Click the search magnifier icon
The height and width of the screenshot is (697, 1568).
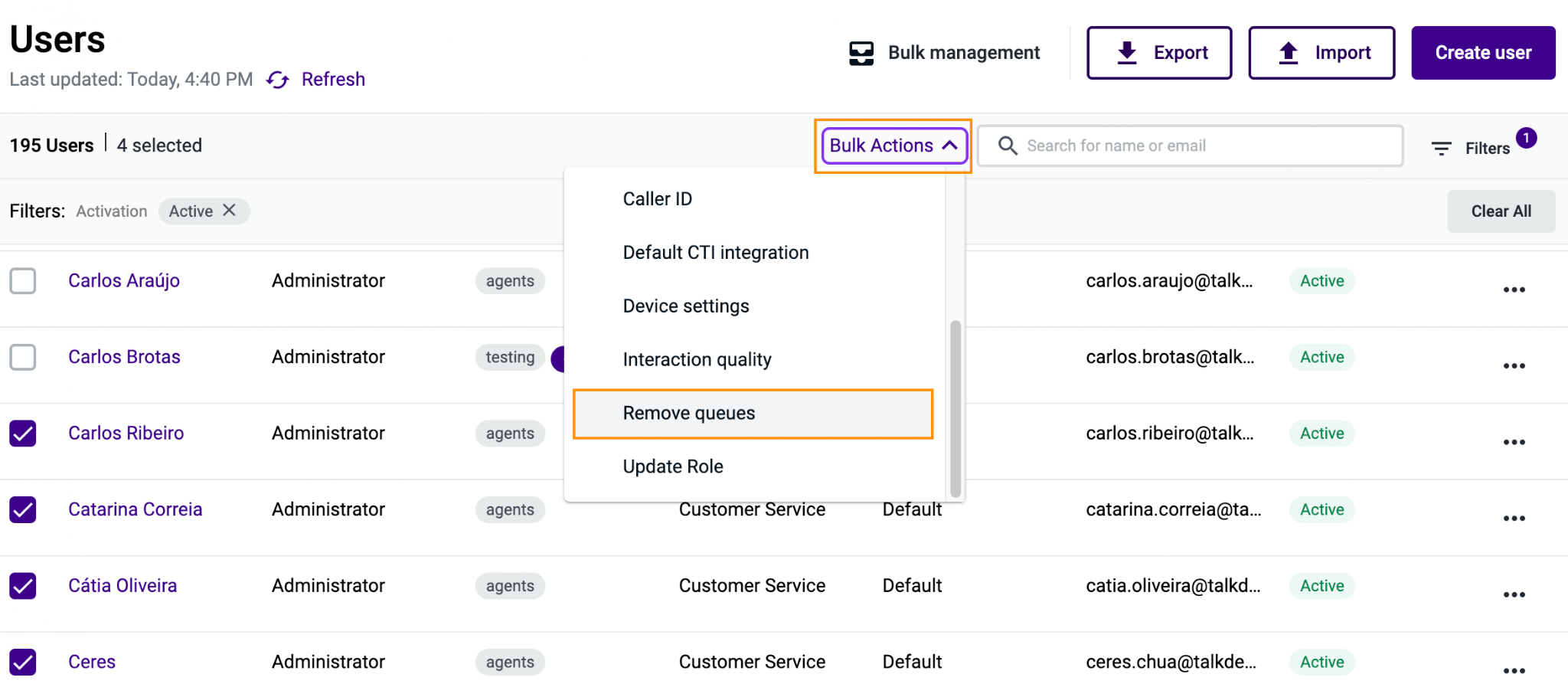point(1008,146)
